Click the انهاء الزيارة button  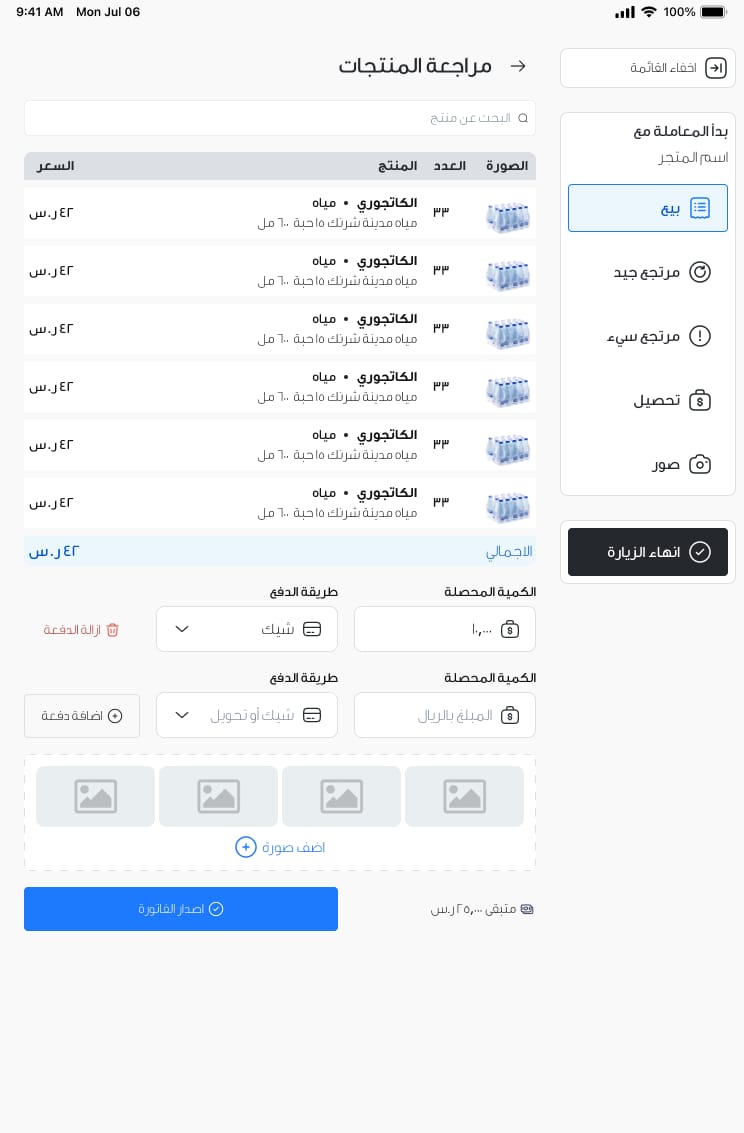click(x=647, y=552)
